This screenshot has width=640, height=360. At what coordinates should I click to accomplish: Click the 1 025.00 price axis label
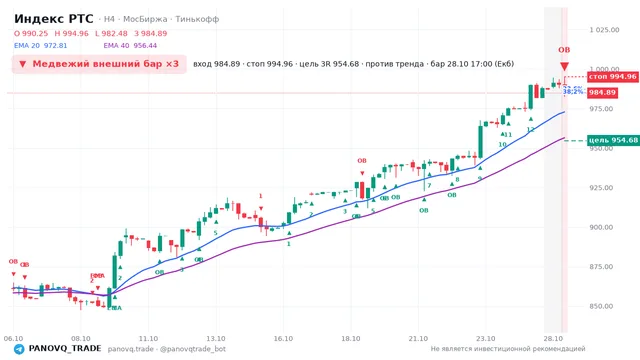click(604, 30)
